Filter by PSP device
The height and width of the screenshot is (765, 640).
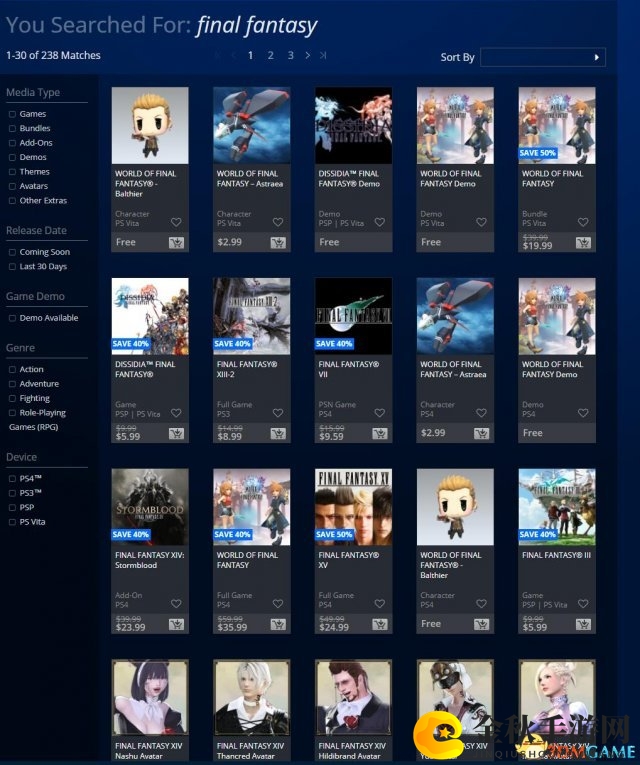coord(13,507)
